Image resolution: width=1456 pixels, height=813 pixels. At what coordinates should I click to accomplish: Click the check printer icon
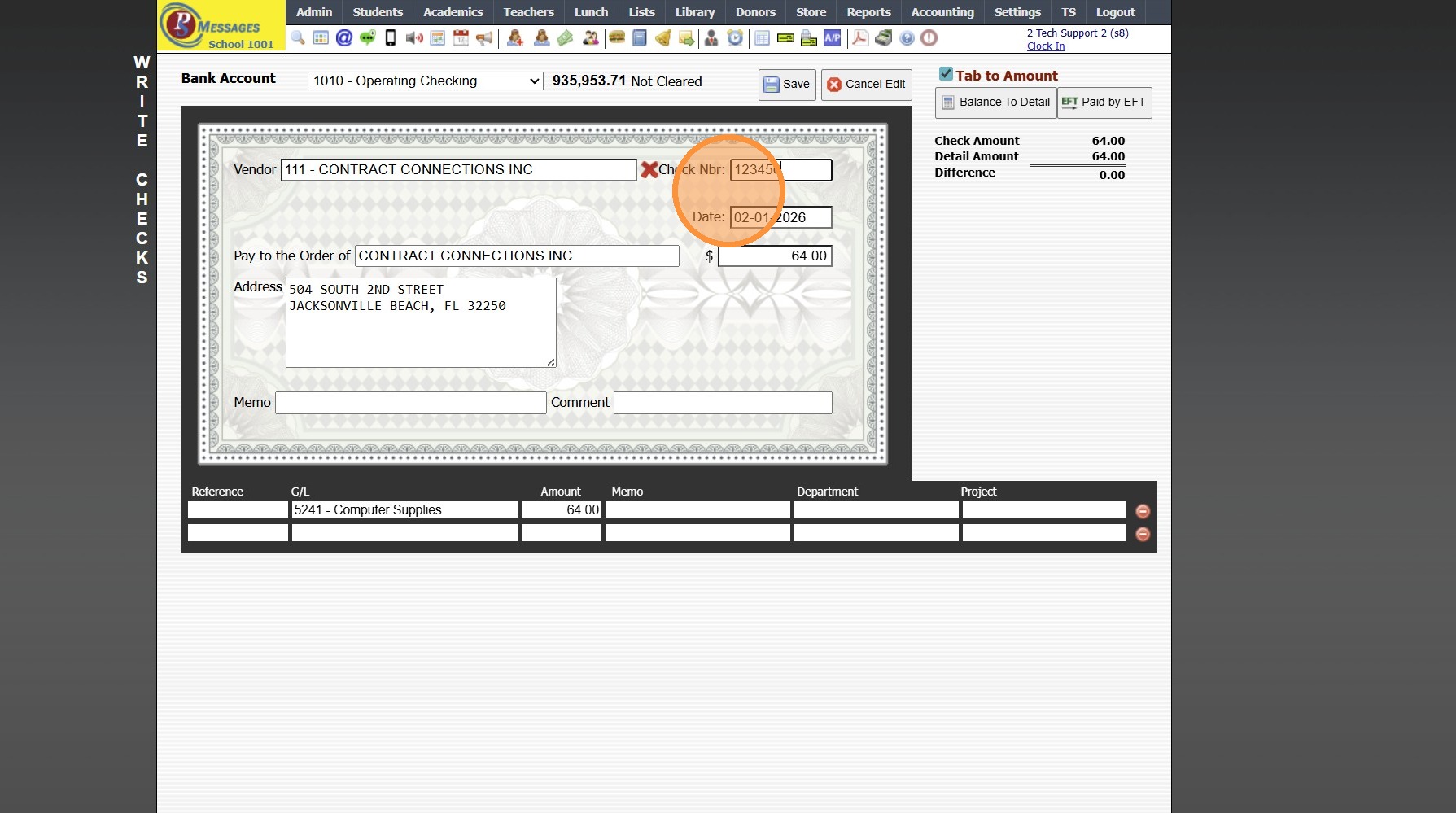(809, 37)
